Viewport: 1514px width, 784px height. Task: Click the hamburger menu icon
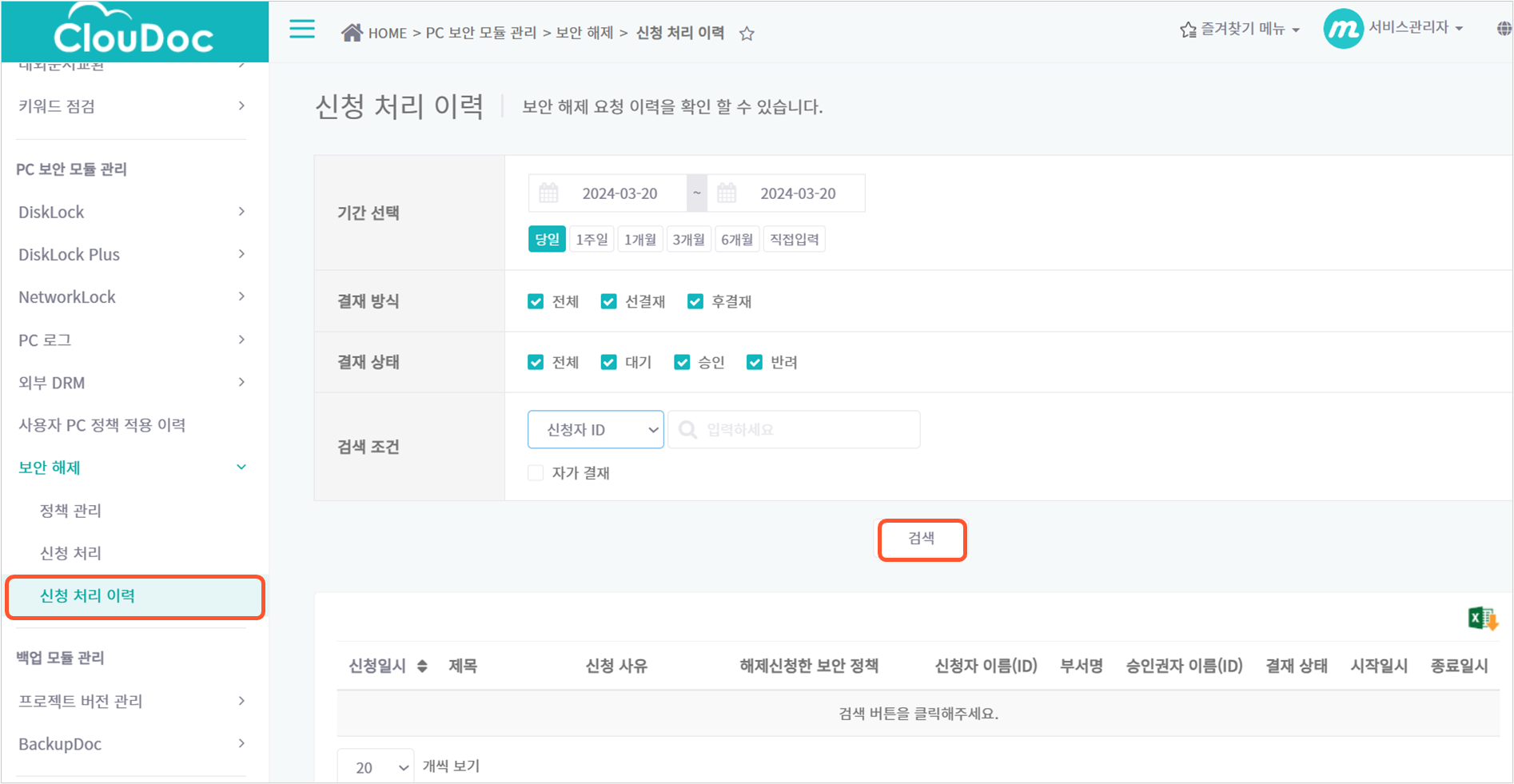(302, 30)
